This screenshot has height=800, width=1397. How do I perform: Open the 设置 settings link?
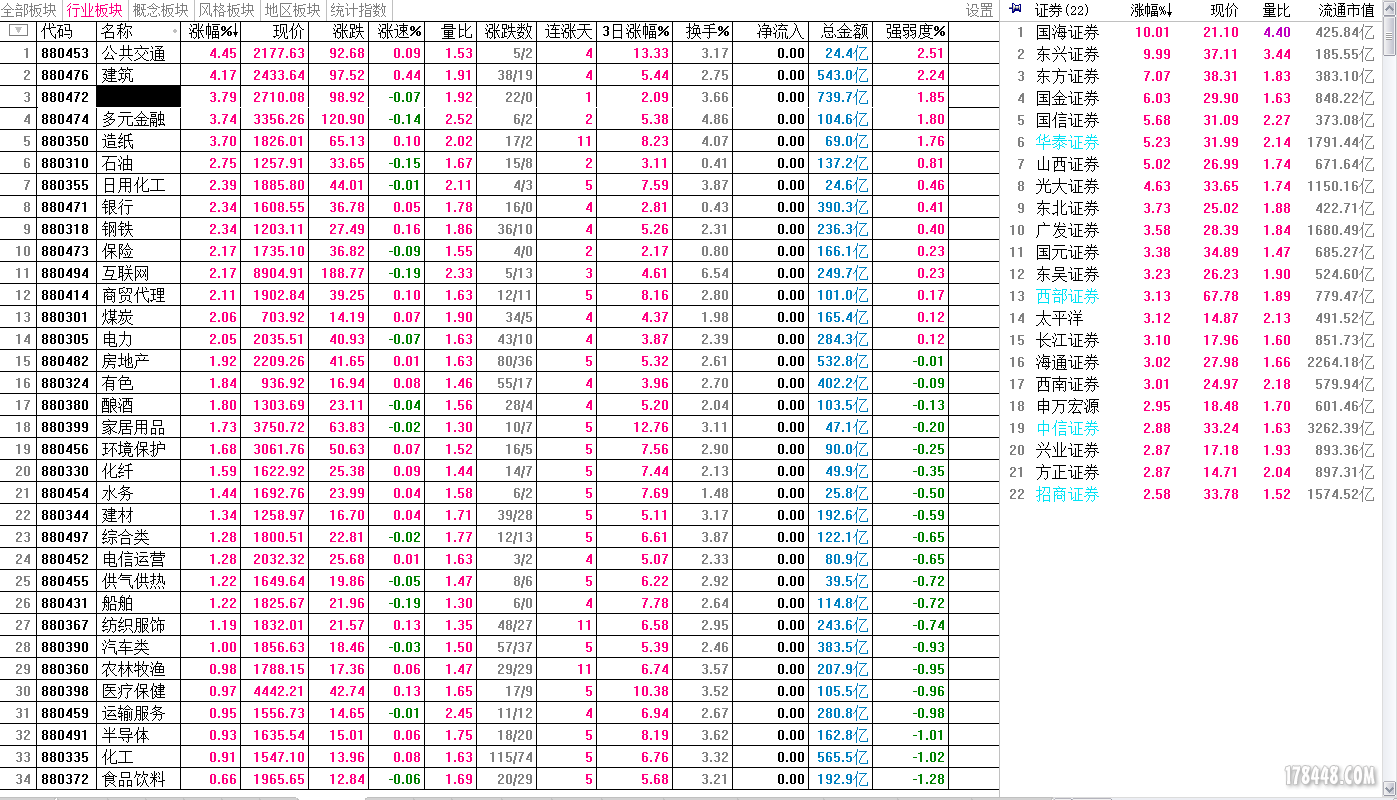(980, 10)
